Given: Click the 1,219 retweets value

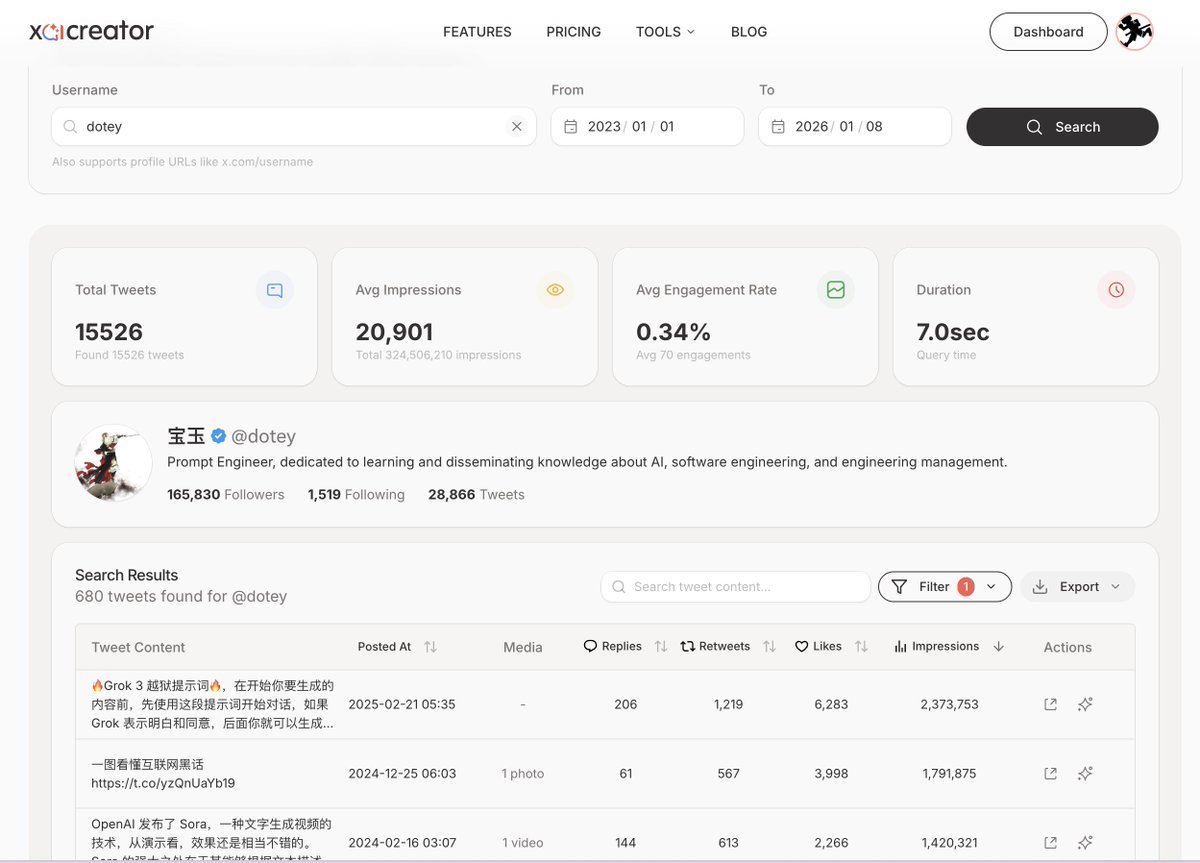Looking at the screenshot, I should [x=728, y=704].
